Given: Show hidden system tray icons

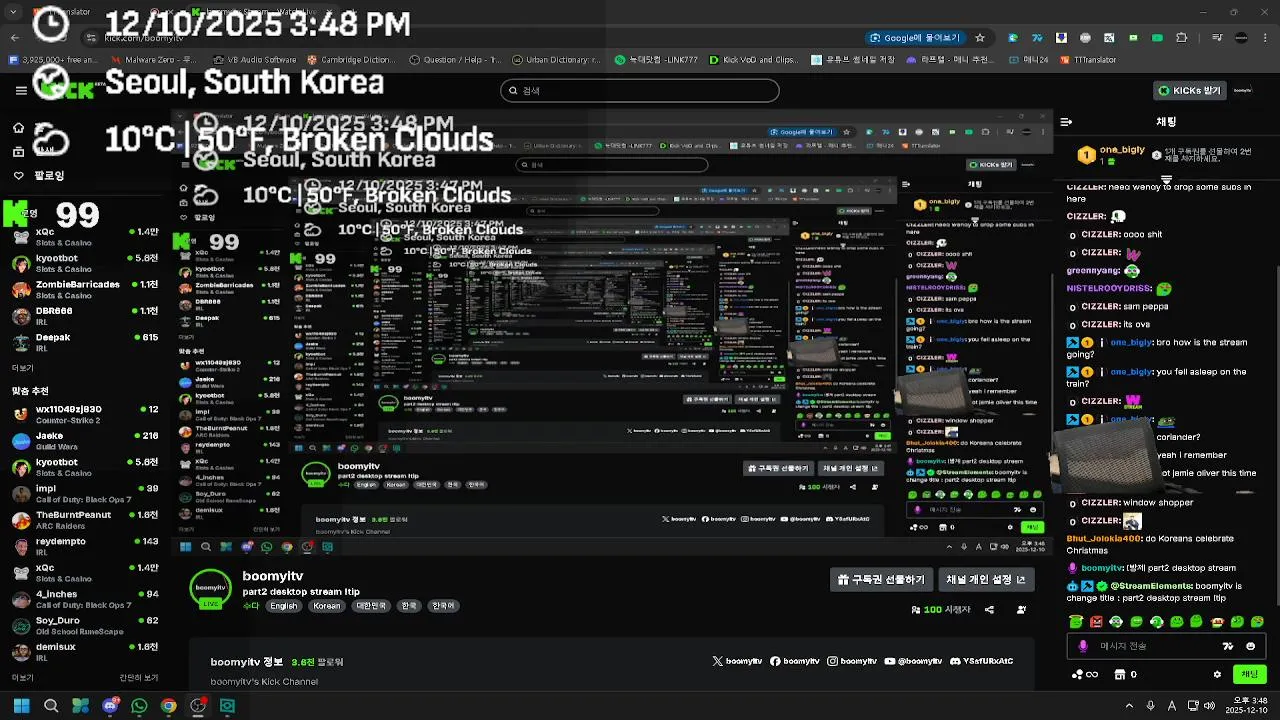Looking at the screenshot, I should click(x=1130, y=706).
